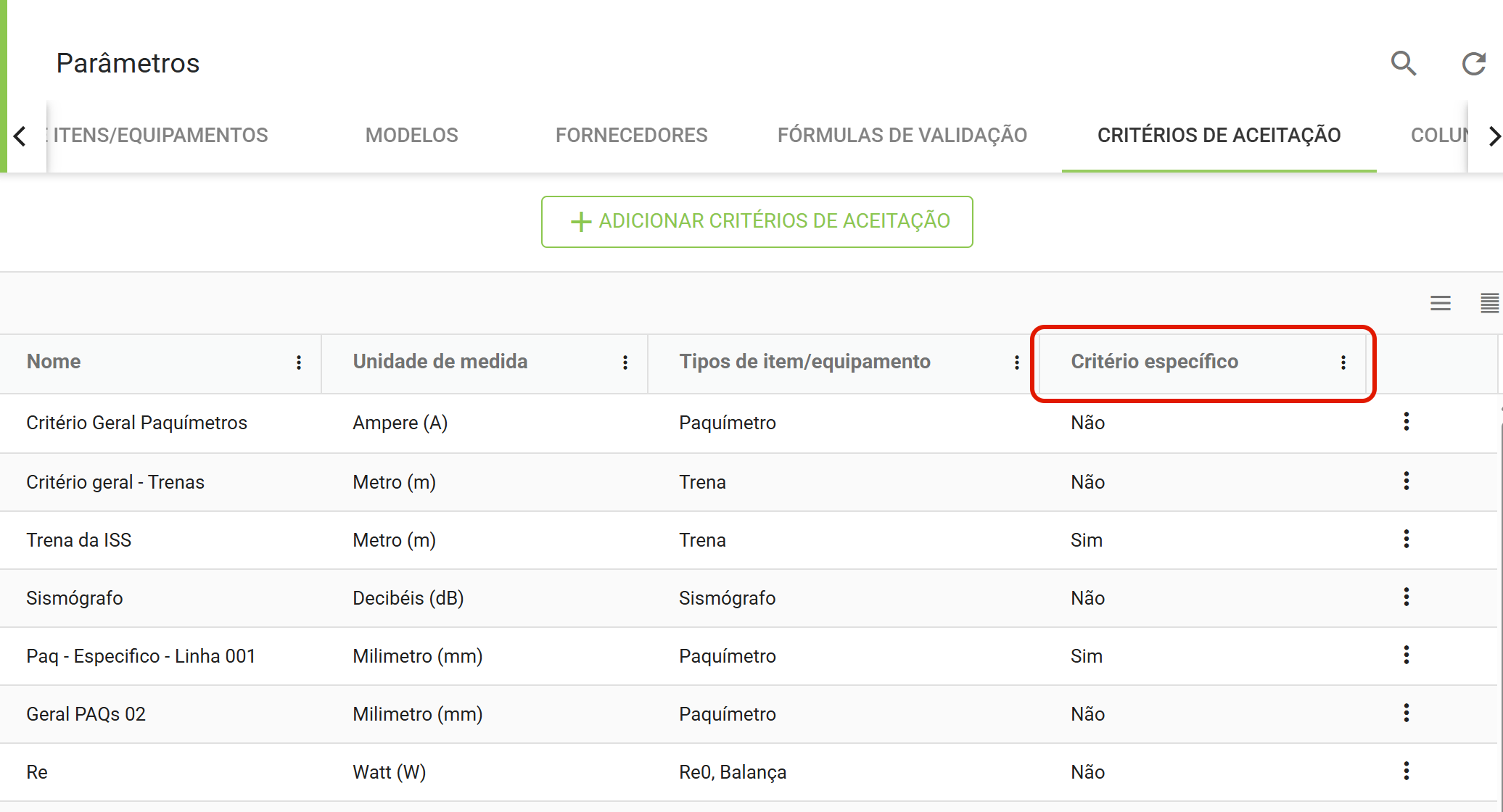
Task: Switch to the Modelos tab
Action: 412,136
